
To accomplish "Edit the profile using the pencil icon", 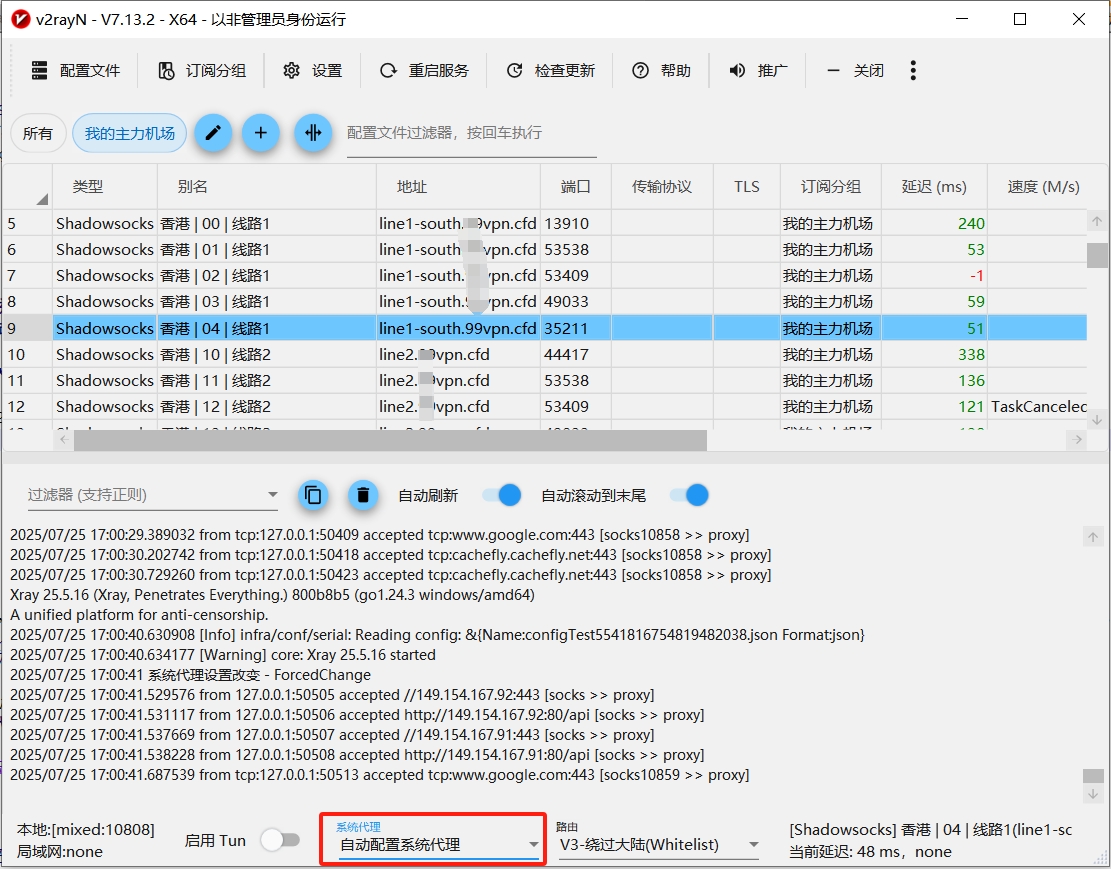I will click(x=213, y=132).
